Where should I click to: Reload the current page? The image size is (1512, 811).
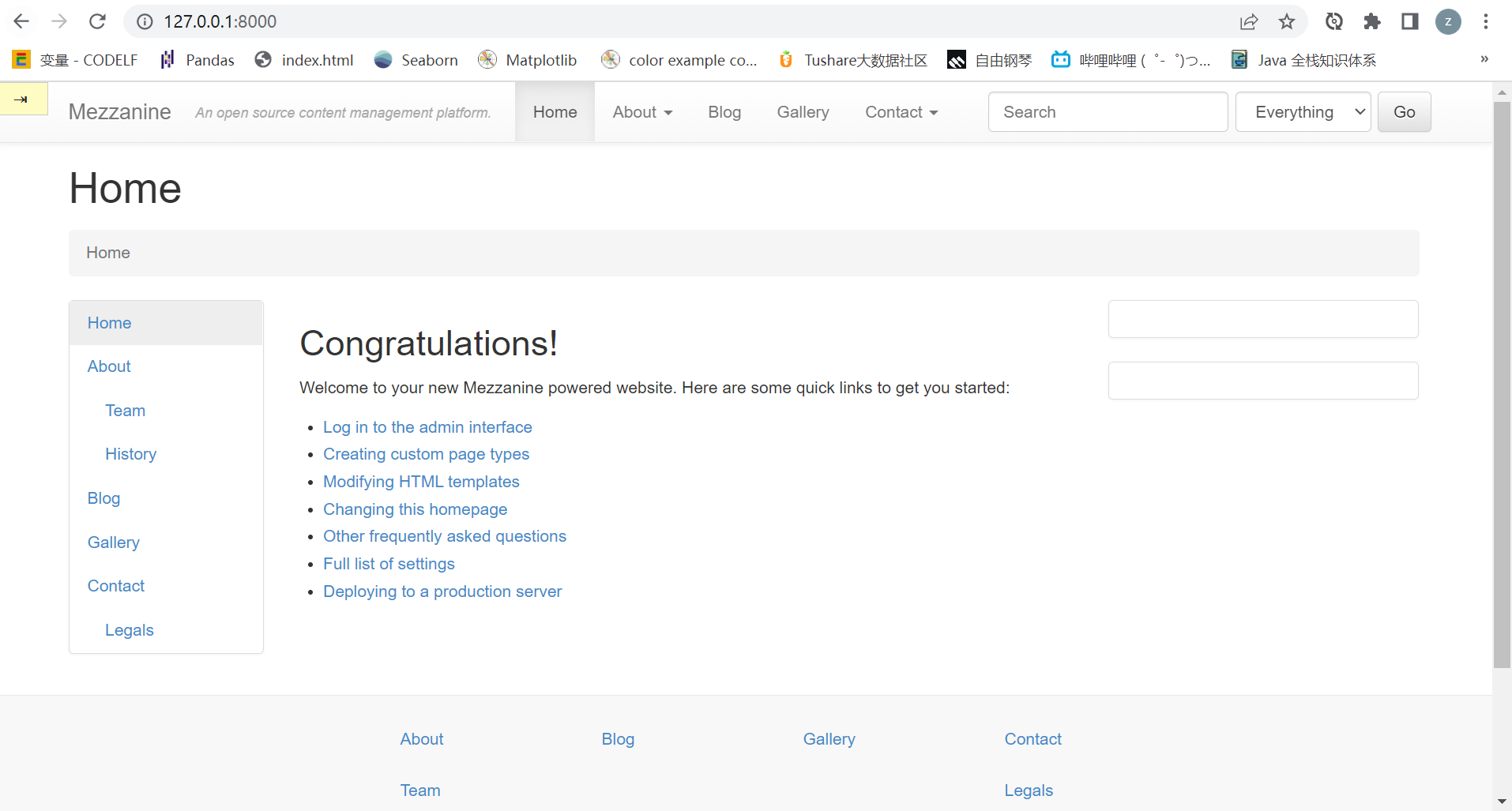tap(97, 21)
